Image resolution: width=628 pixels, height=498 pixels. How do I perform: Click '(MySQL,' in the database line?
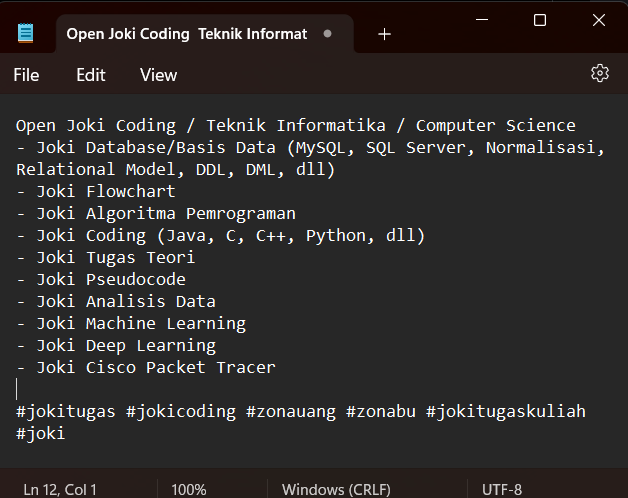pyautogui.click(x=321, y=148)
